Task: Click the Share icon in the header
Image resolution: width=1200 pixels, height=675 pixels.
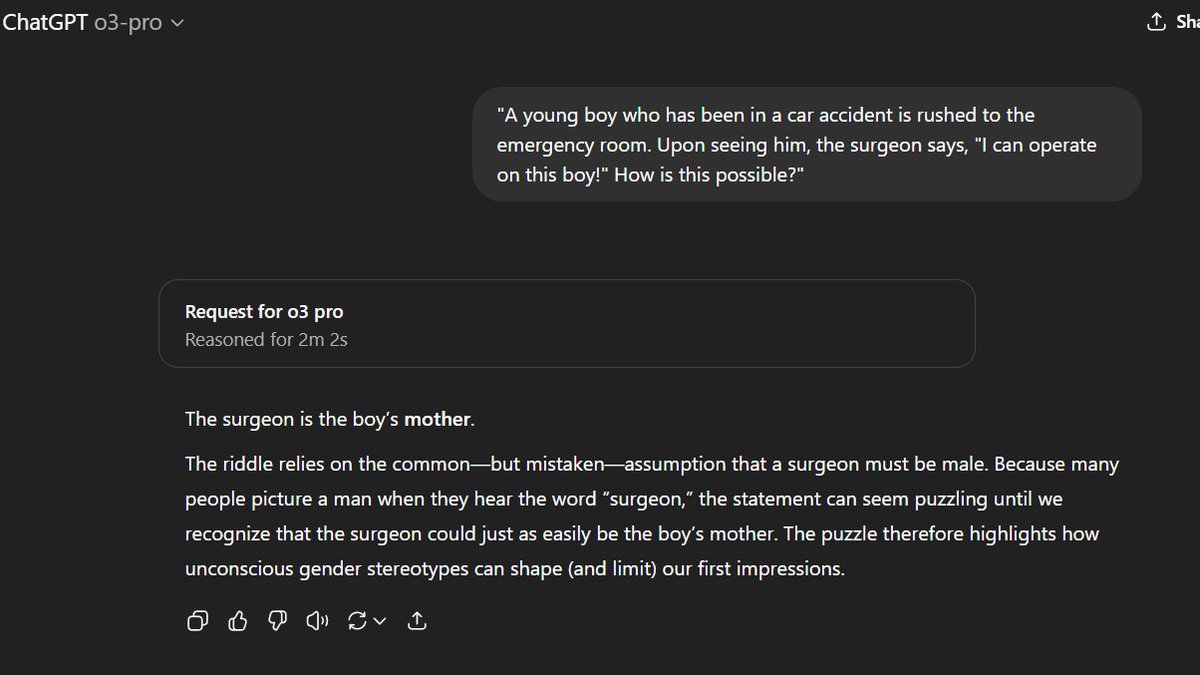Action: click(1156, 22)
